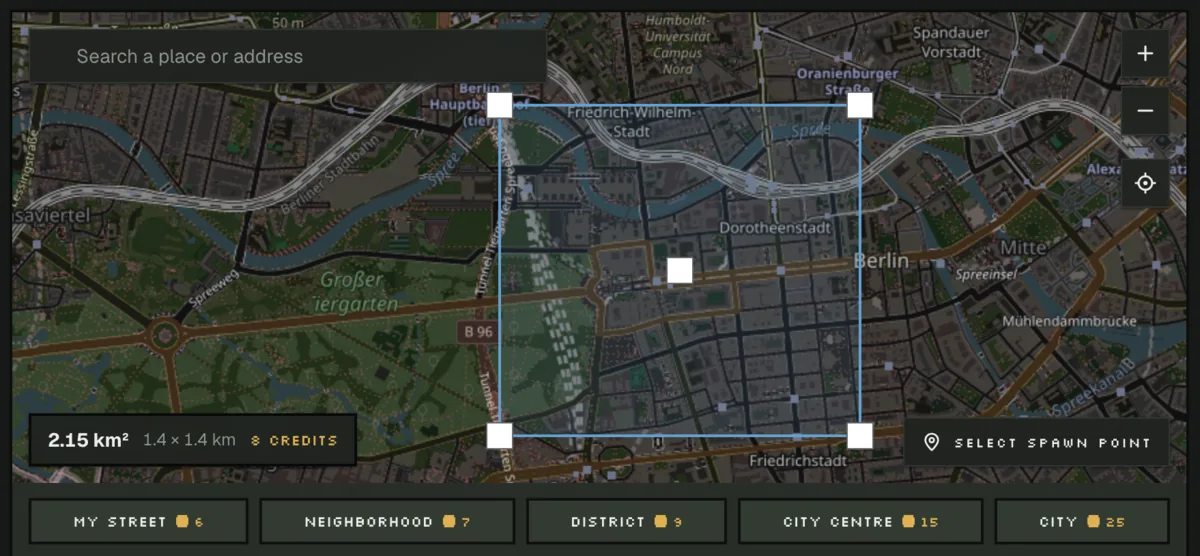Viewport: 1200px width, 556px height.
Task: Click the Mitte map label
Action: click(x=1023, y=247)
